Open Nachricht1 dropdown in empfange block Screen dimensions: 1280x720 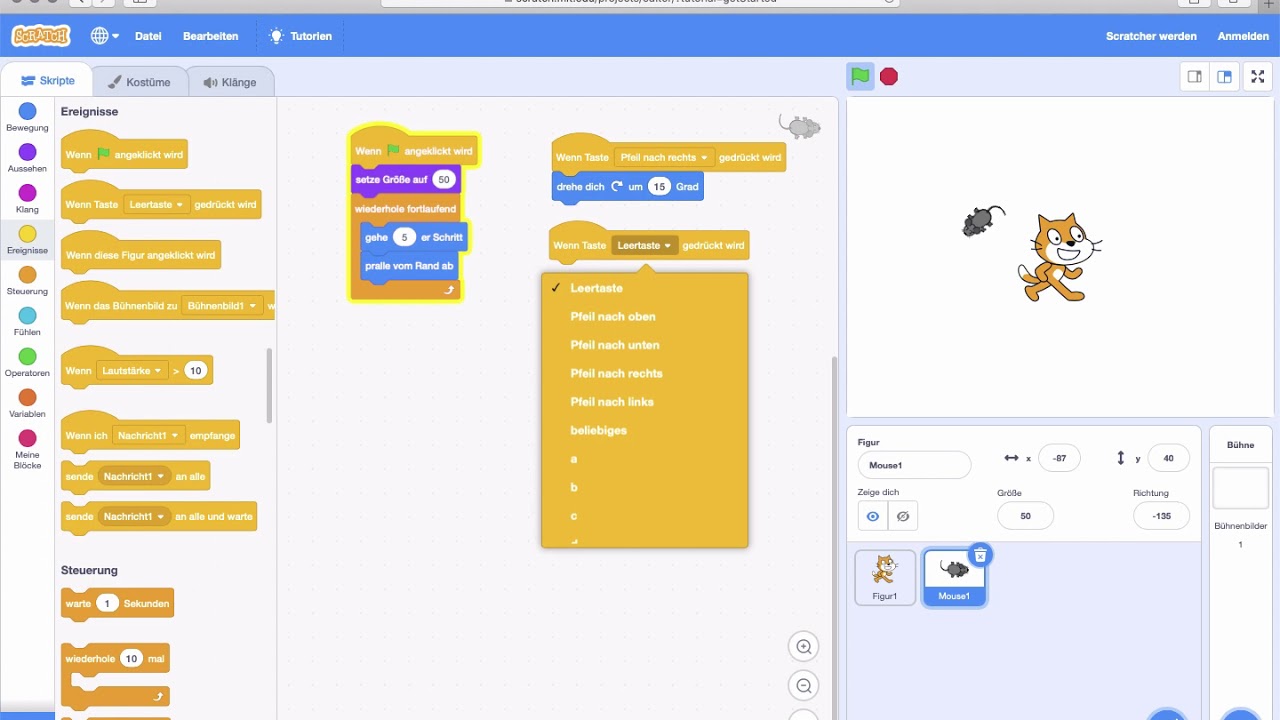(149, 436)
